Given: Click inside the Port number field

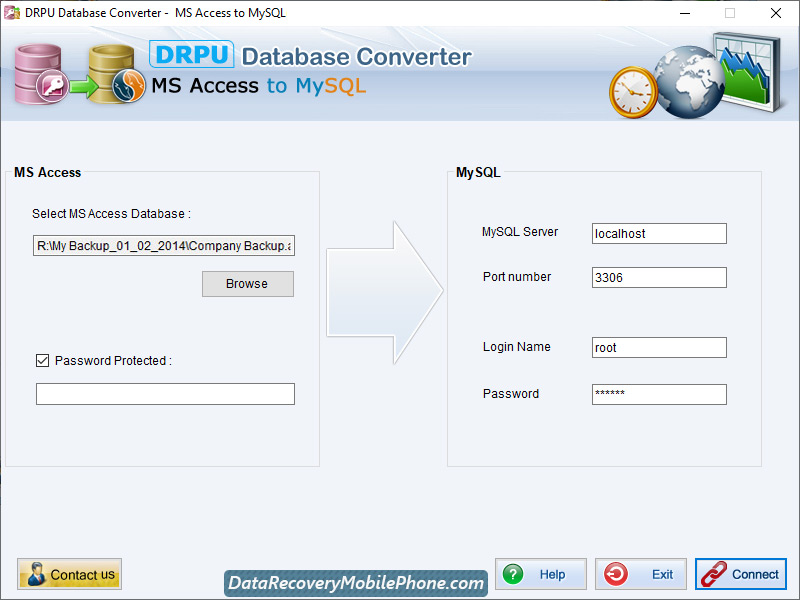Looking at the screenshot, I should [658, 277].
